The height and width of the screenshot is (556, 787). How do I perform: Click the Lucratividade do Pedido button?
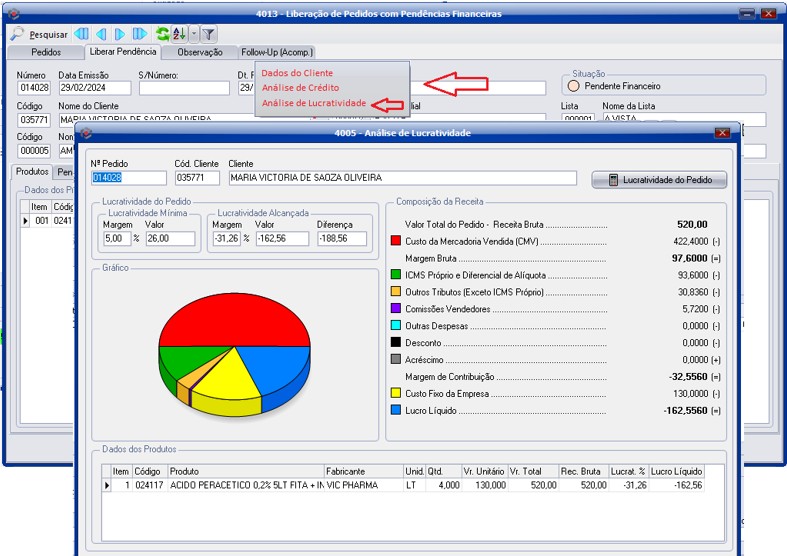point(658,180)
